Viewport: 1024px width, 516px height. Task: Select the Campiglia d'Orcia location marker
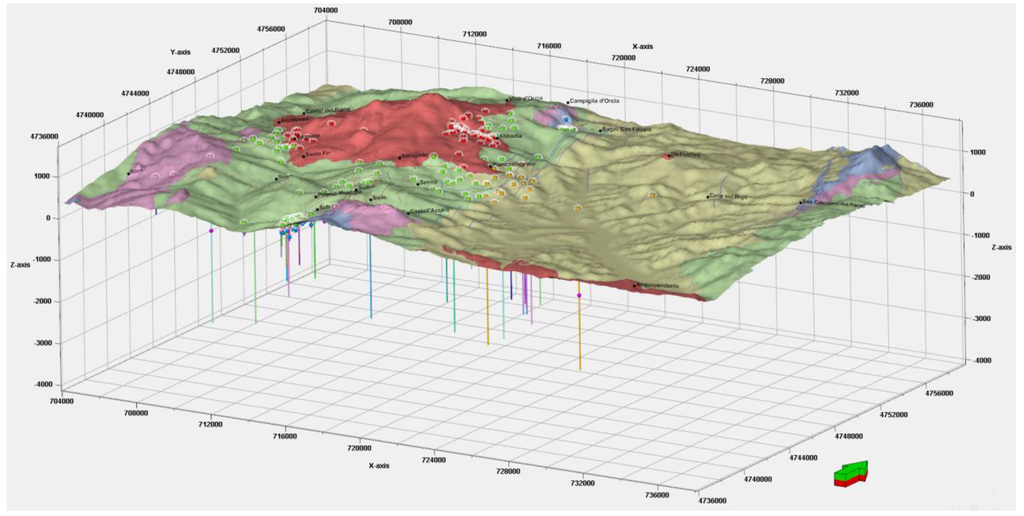coord(568,103)
